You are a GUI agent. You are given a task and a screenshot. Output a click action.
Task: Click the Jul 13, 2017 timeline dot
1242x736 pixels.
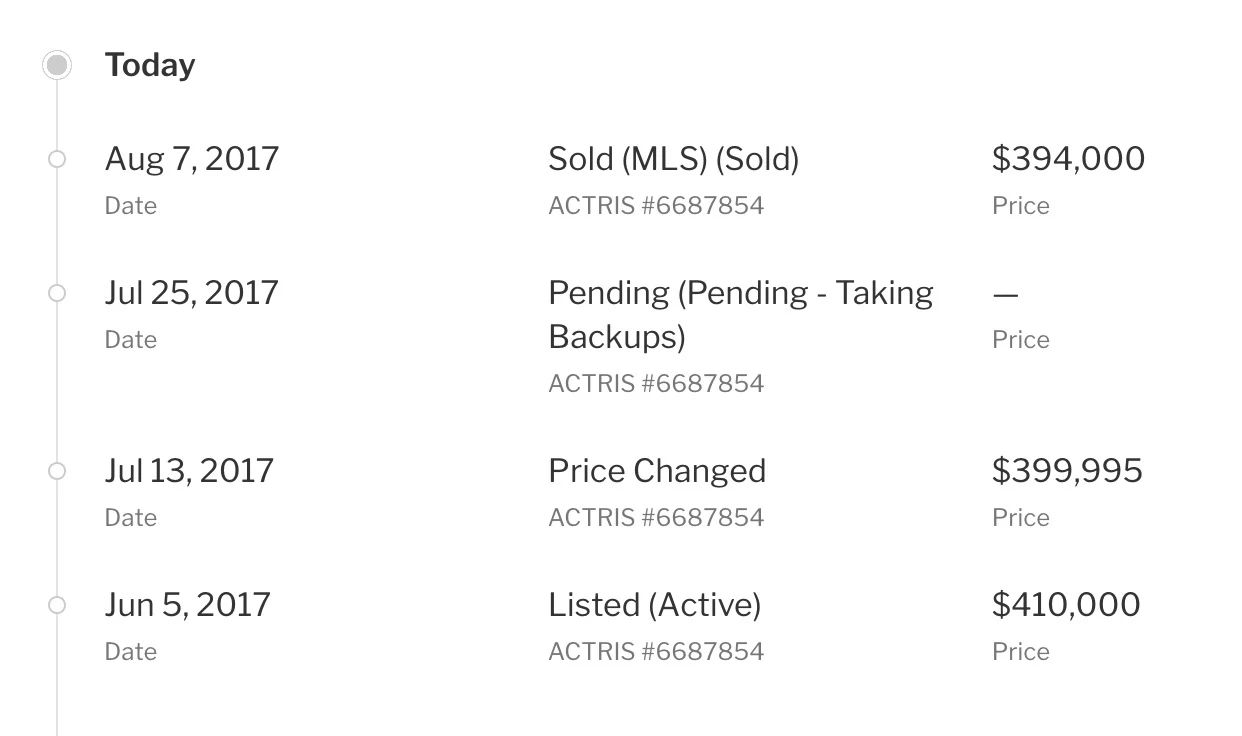click(x=57, y=471)
